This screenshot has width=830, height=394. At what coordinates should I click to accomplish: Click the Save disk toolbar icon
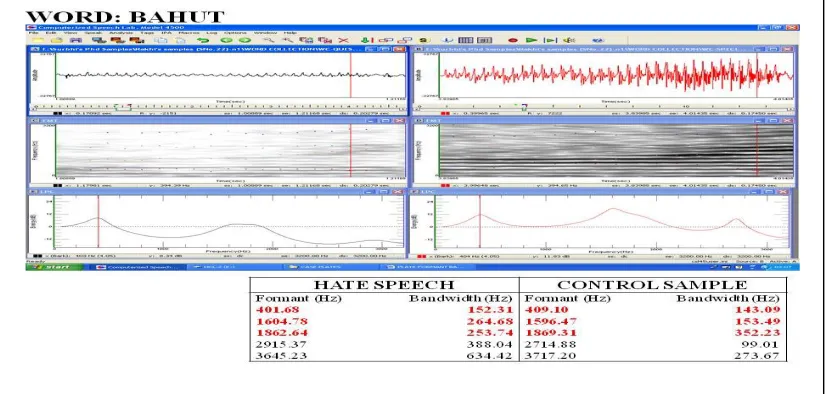(76, 40)
